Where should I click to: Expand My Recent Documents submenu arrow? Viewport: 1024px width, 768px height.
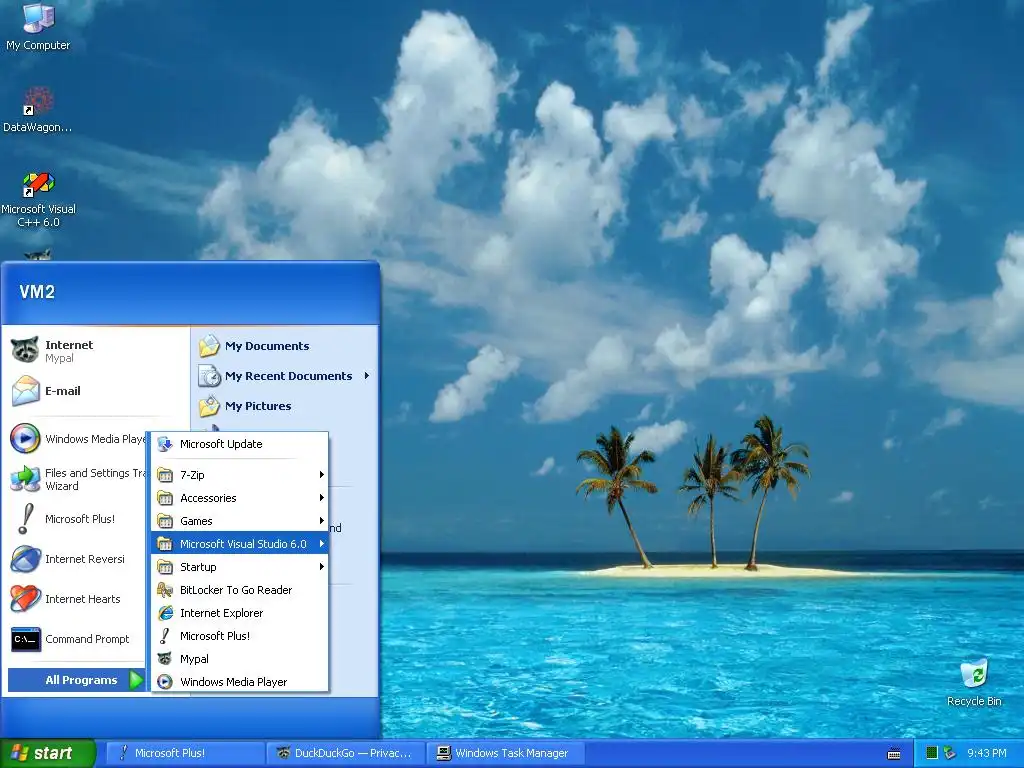[x=367, y=376]
